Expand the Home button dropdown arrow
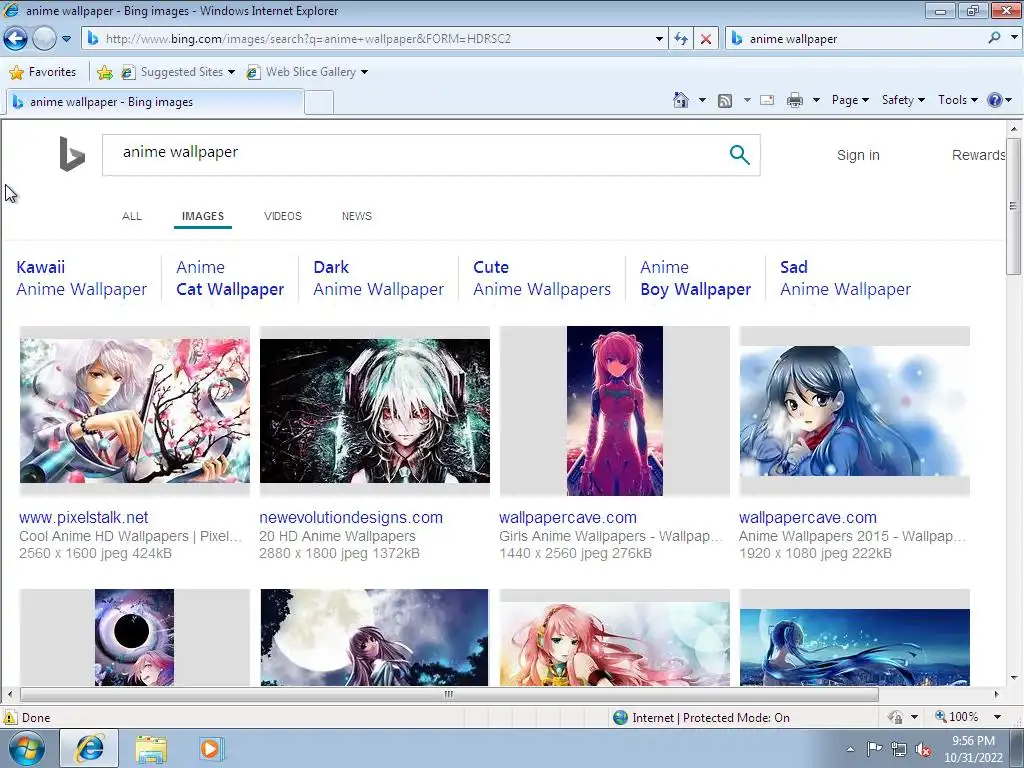Screen dimensions: 1024x768 click(x=702, y=100)
